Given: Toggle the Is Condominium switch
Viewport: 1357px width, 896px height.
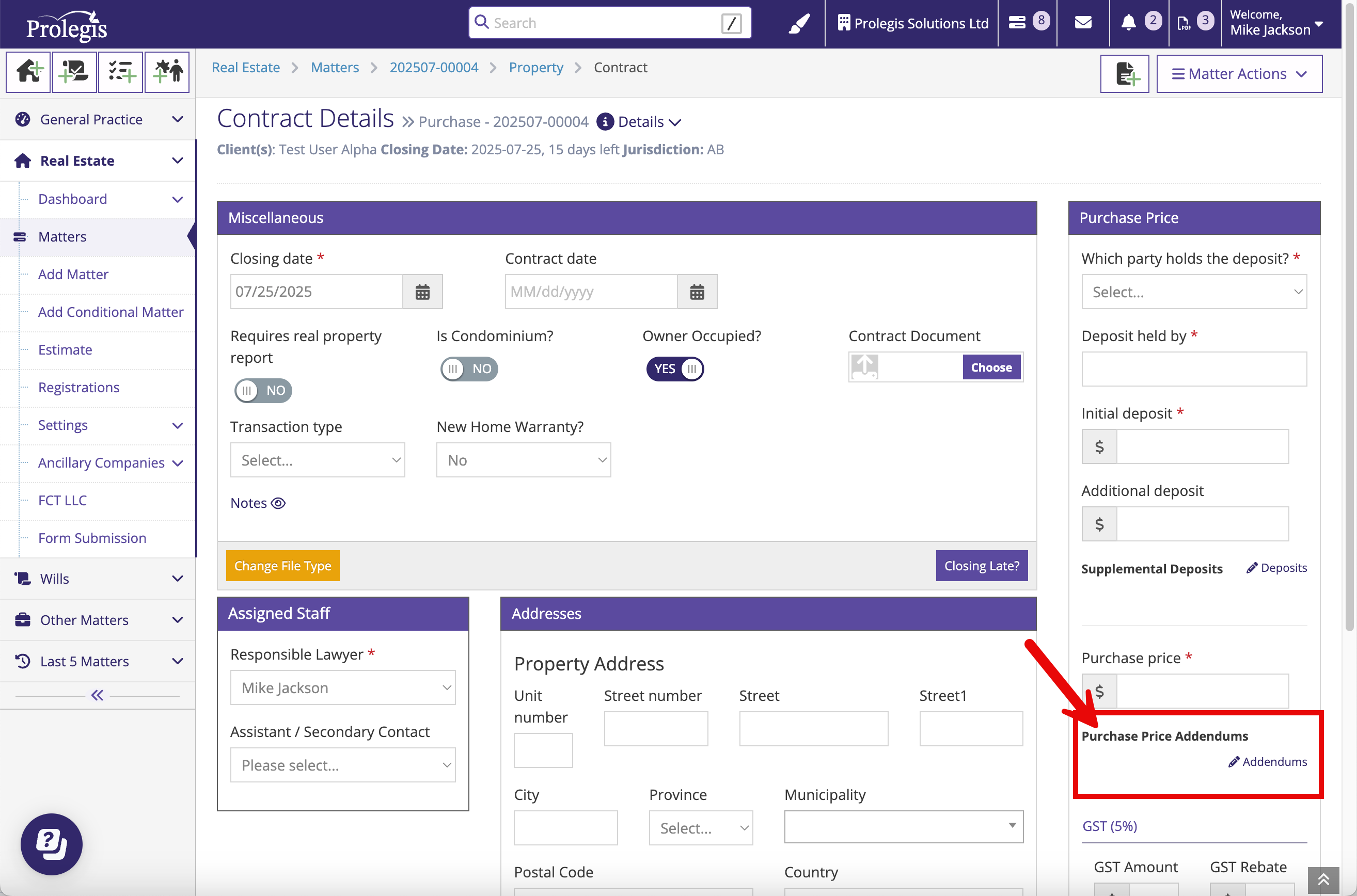Looking at the screenshot, I should 469,369.
